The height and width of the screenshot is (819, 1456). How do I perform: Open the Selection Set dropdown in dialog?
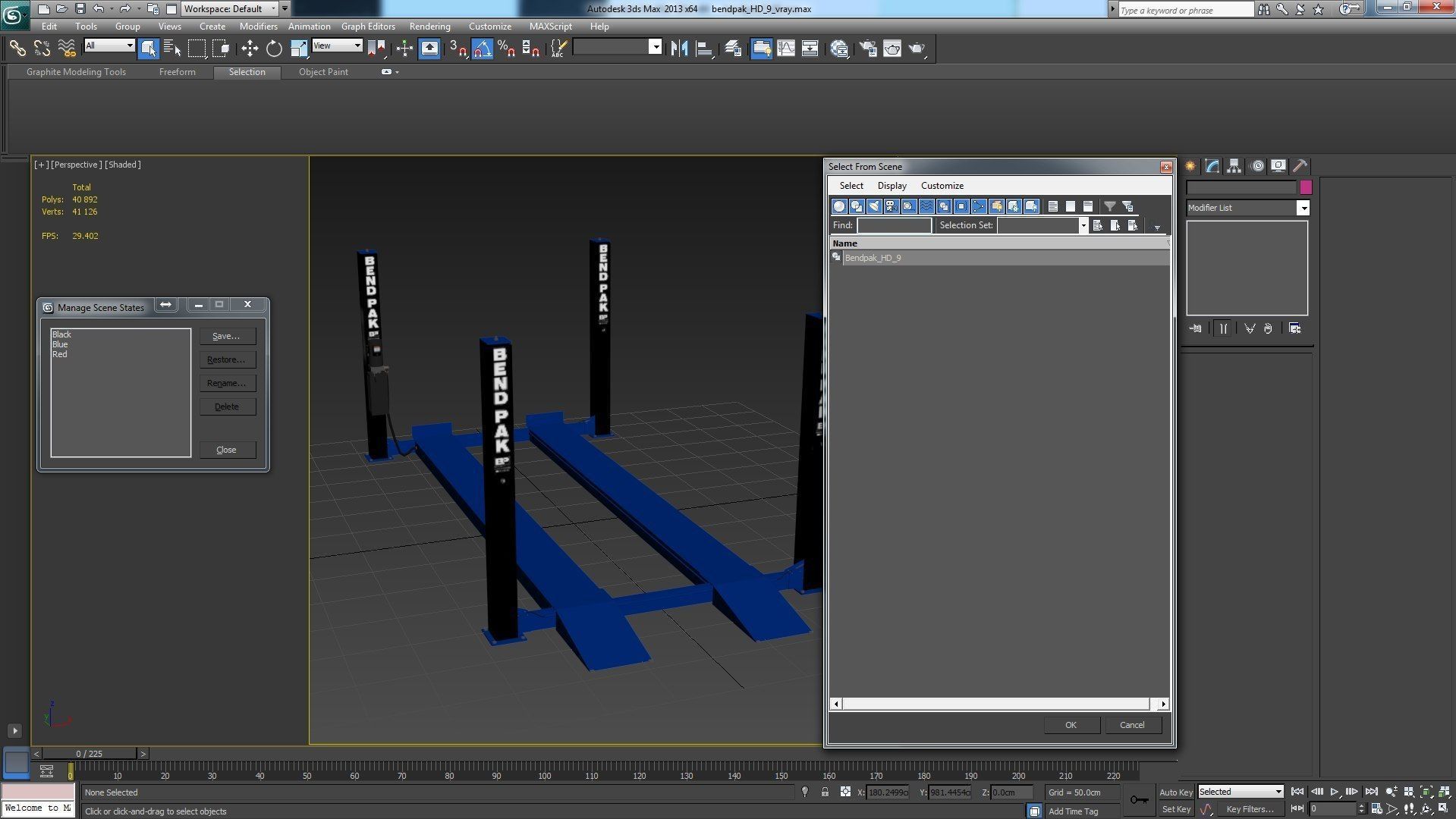pyautogui.click(x=1083, y=225)
